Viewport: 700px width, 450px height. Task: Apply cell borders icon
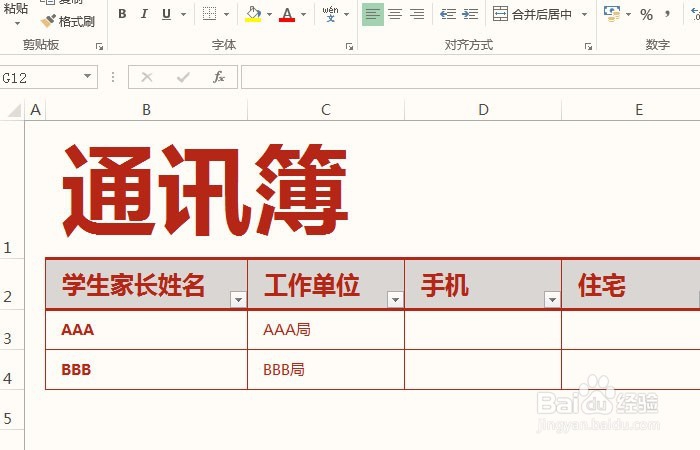point(209,14)
